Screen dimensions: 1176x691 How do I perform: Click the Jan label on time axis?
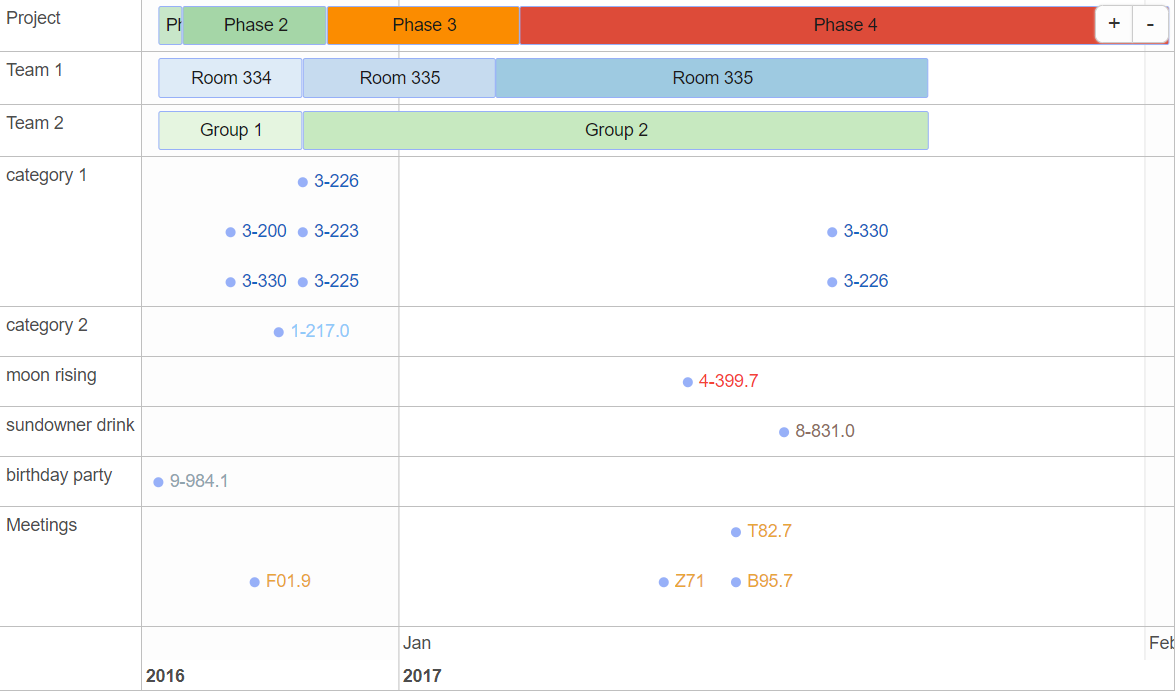click(x=417, y=643)
